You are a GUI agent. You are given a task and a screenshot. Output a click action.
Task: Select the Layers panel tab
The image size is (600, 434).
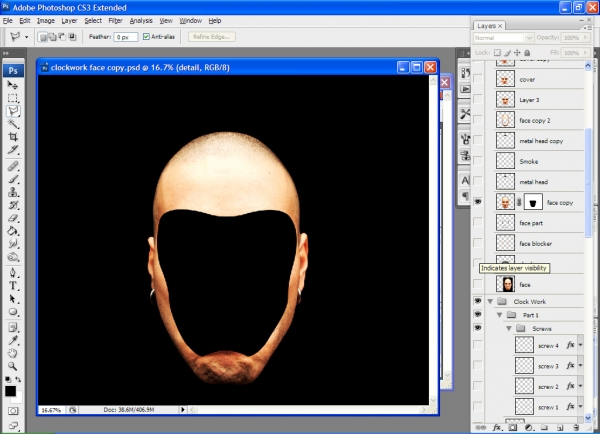[x=489, y=26]
